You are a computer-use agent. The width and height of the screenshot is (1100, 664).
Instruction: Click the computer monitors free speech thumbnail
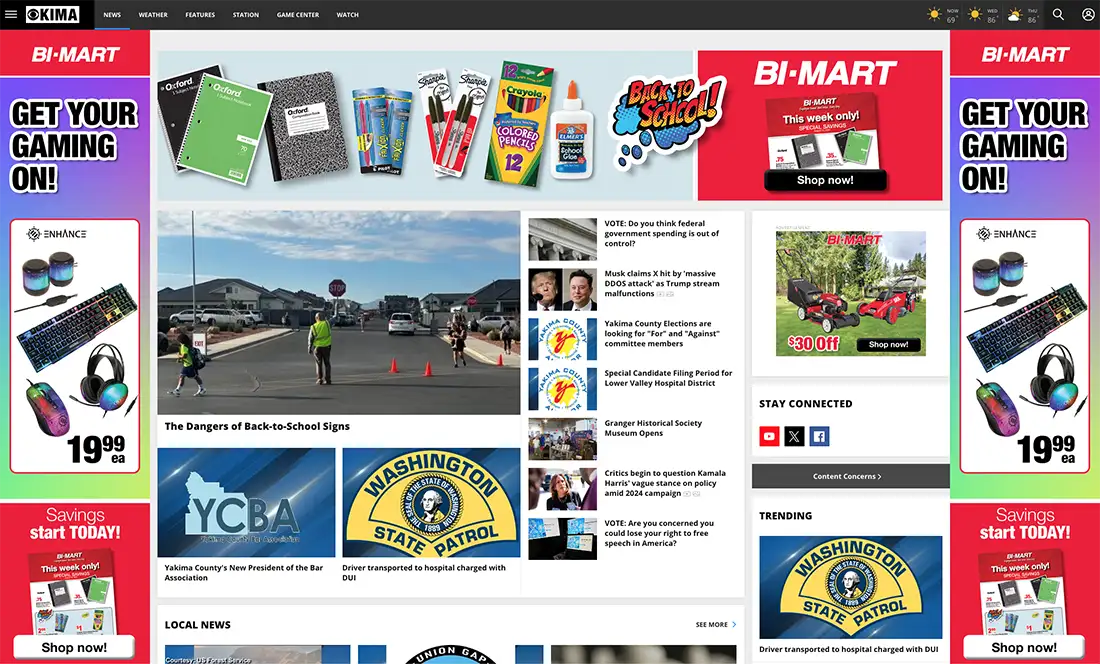(x=563, y=539)
